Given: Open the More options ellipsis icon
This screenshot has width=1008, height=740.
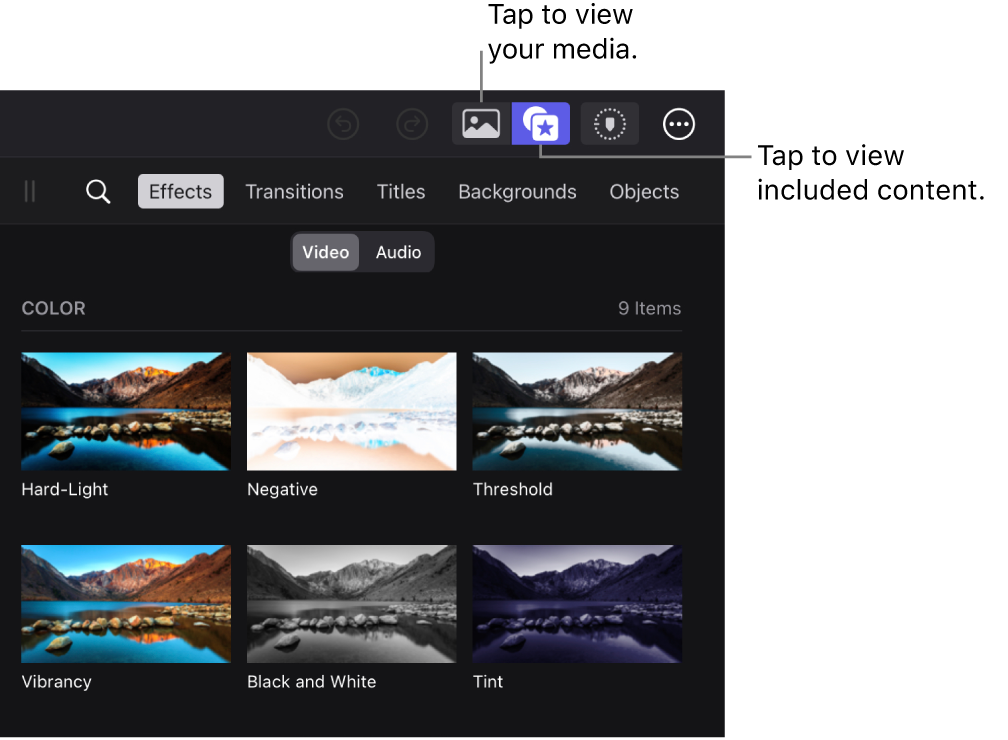Looking at the screenshot, I should click(679, 124).
